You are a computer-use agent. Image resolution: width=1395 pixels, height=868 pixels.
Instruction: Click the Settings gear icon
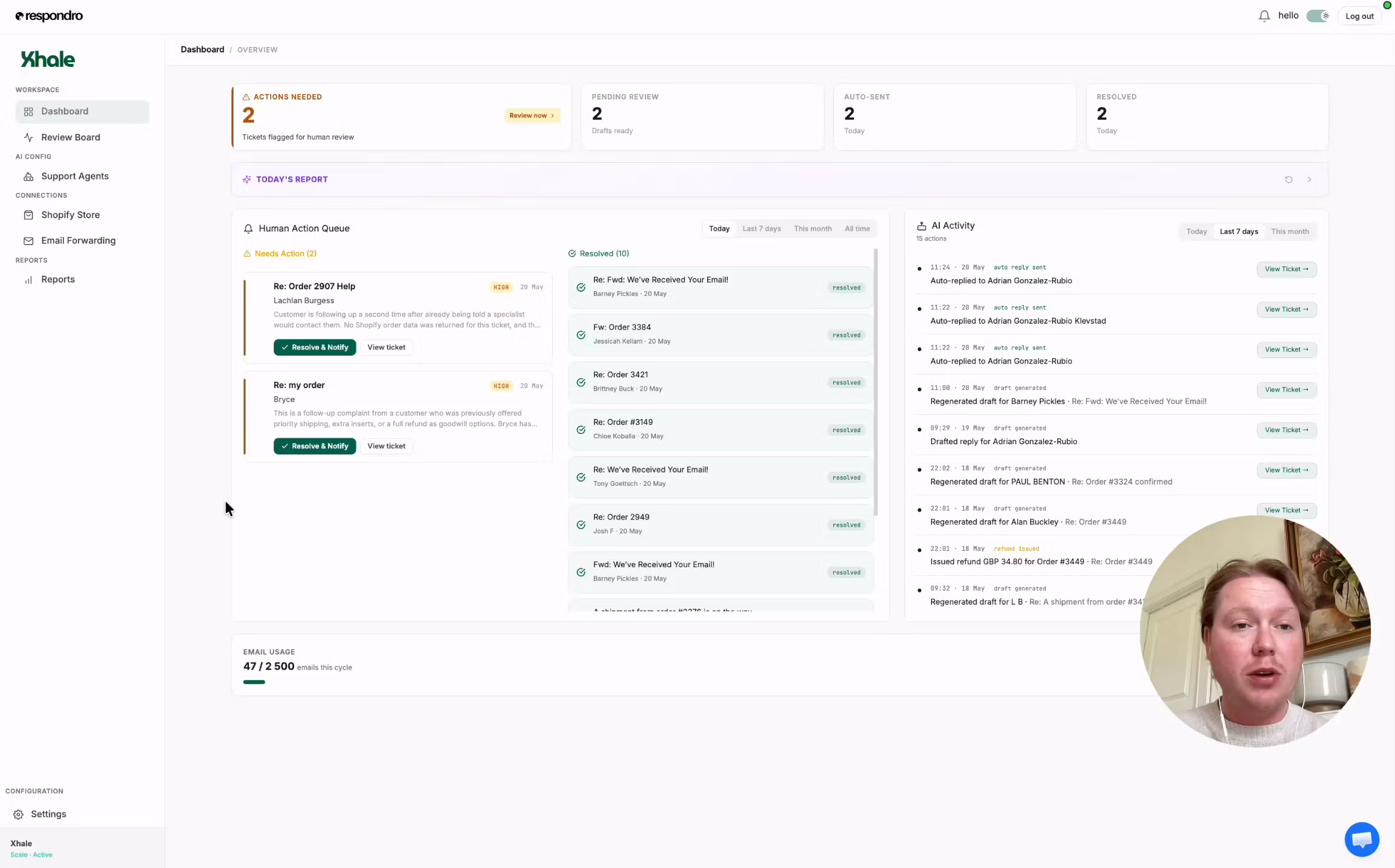pyautogui.click(x=19, y=814)
